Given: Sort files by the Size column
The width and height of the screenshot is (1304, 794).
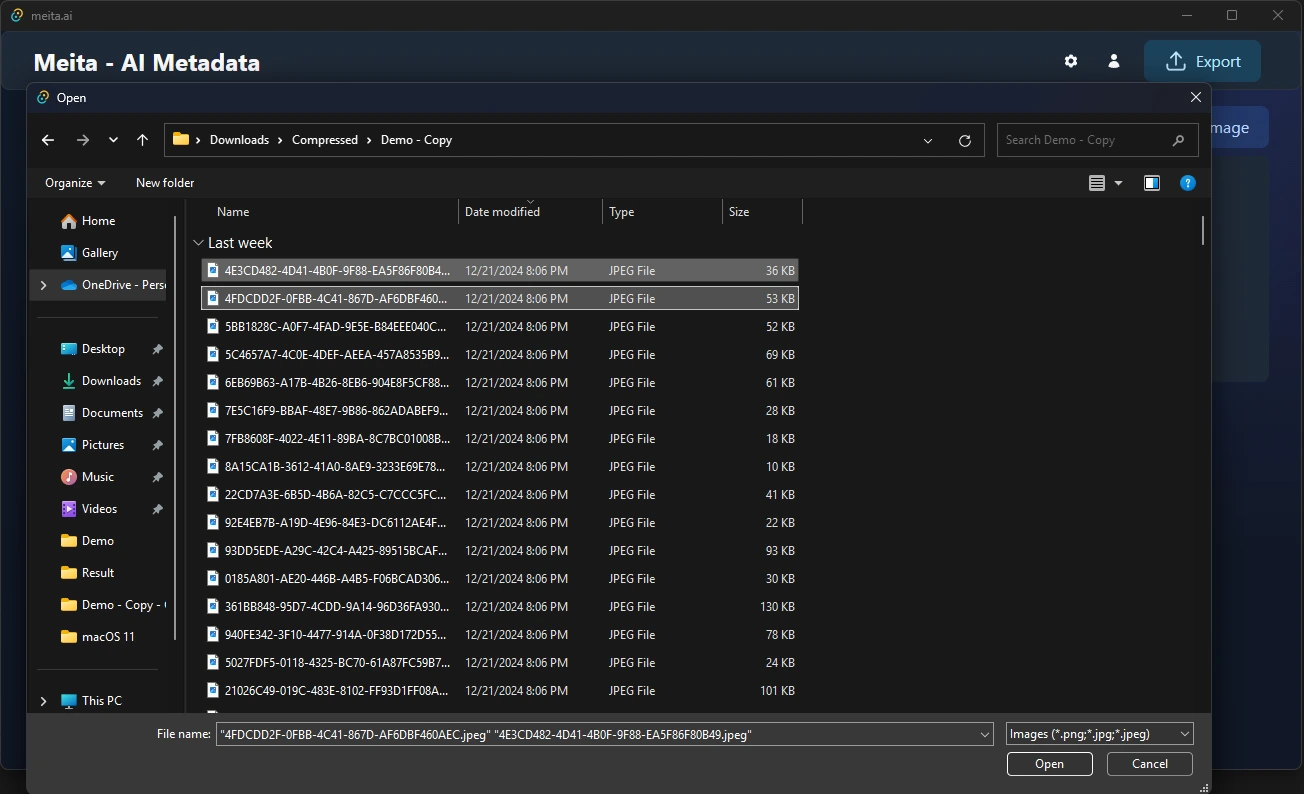Looking at the screenshot, I should point(739,212).
